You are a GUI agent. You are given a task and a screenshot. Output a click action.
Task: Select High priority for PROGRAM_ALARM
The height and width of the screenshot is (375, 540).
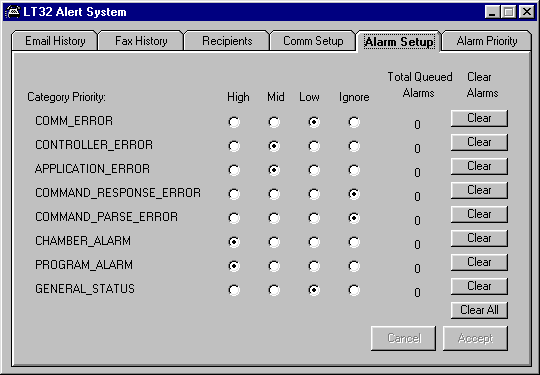click(x=234, y=266)
